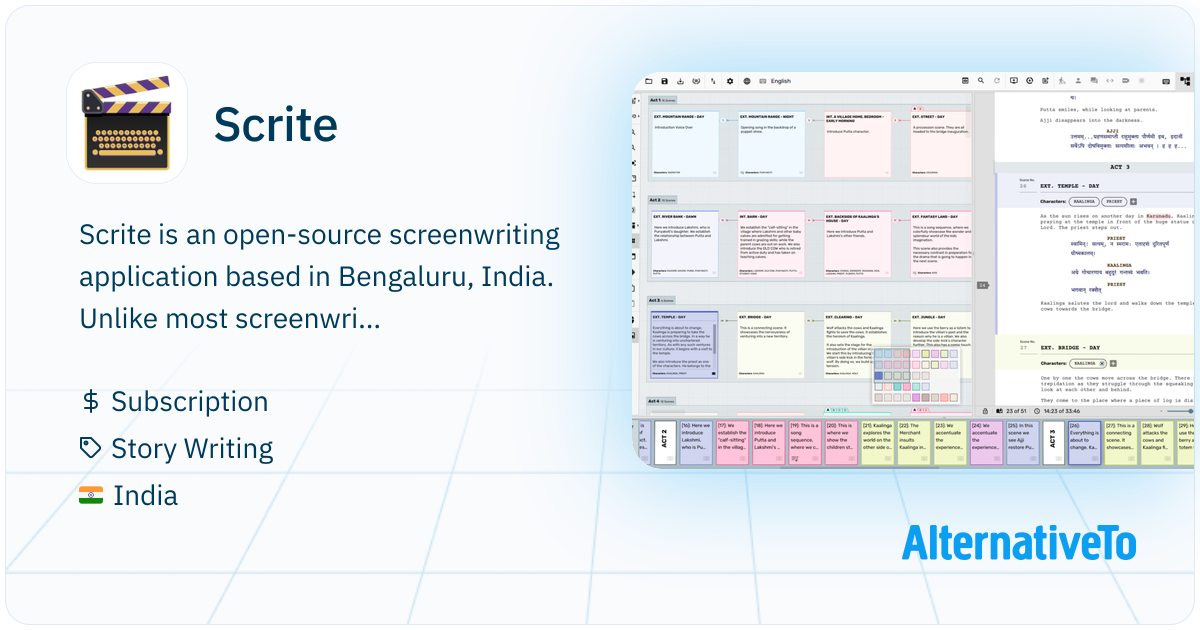
Task: Toggle the structure view icon at top right
Action: coord(1186,81)
